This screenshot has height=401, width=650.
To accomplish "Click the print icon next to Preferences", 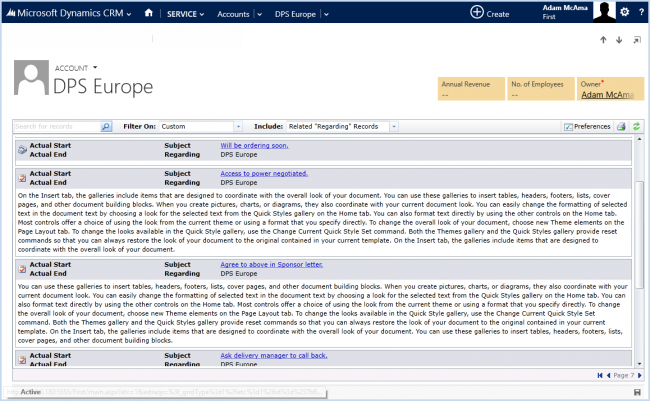I will [x=621, y=126].
